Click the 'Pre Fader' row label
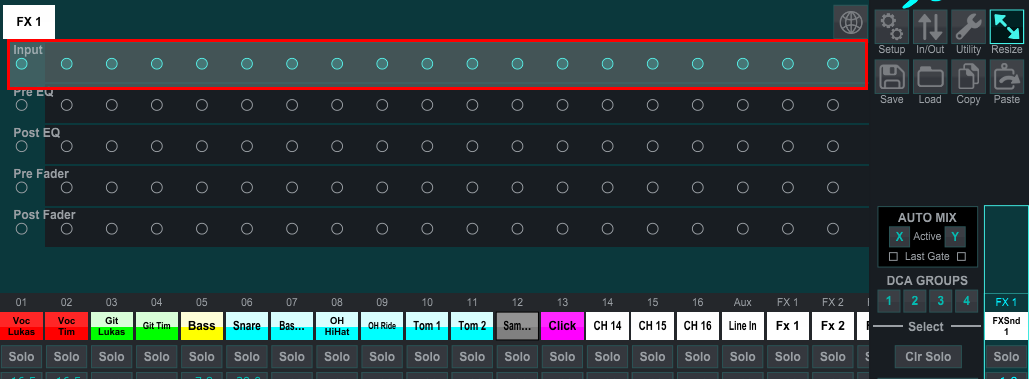 point(41,173)
